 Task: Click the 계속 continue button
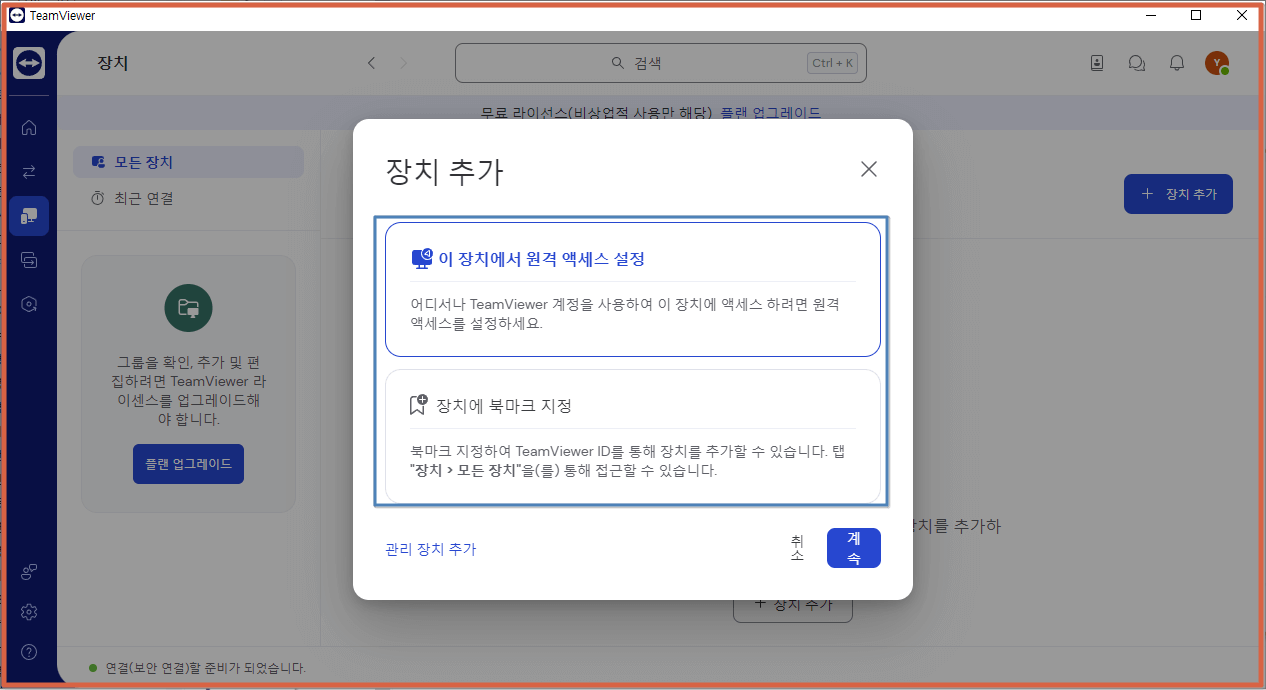pos(854,548)
